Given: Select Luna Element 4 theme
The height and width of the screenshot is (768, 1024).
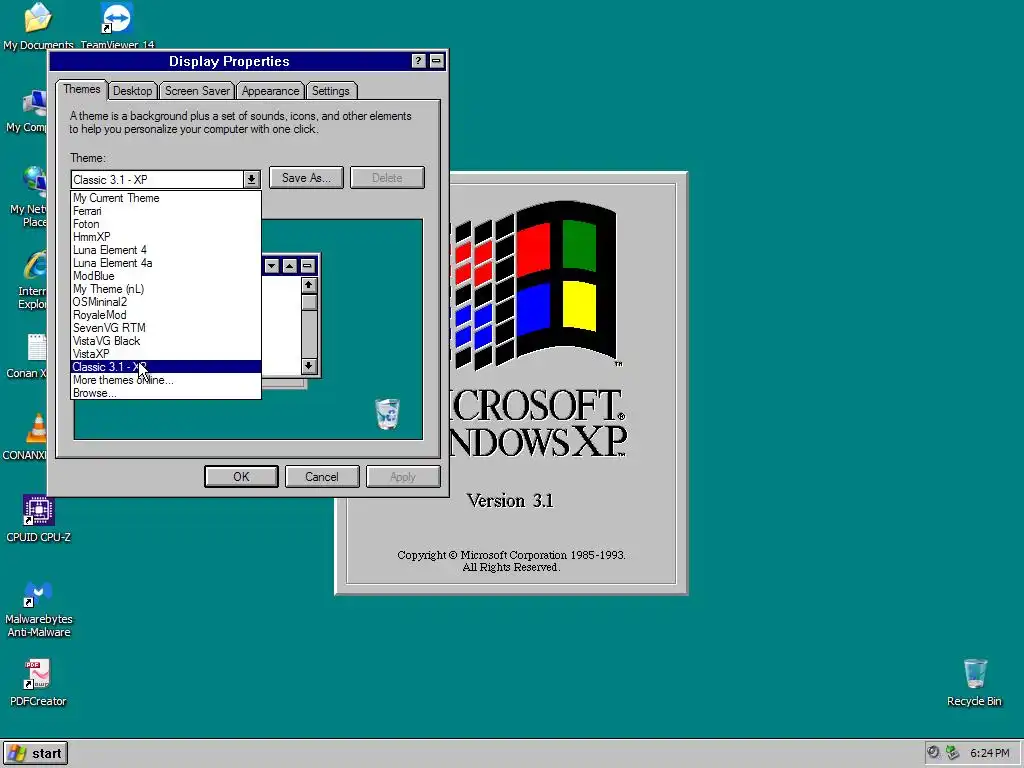Looking at the screenshot, I should [x=166, y=250].
